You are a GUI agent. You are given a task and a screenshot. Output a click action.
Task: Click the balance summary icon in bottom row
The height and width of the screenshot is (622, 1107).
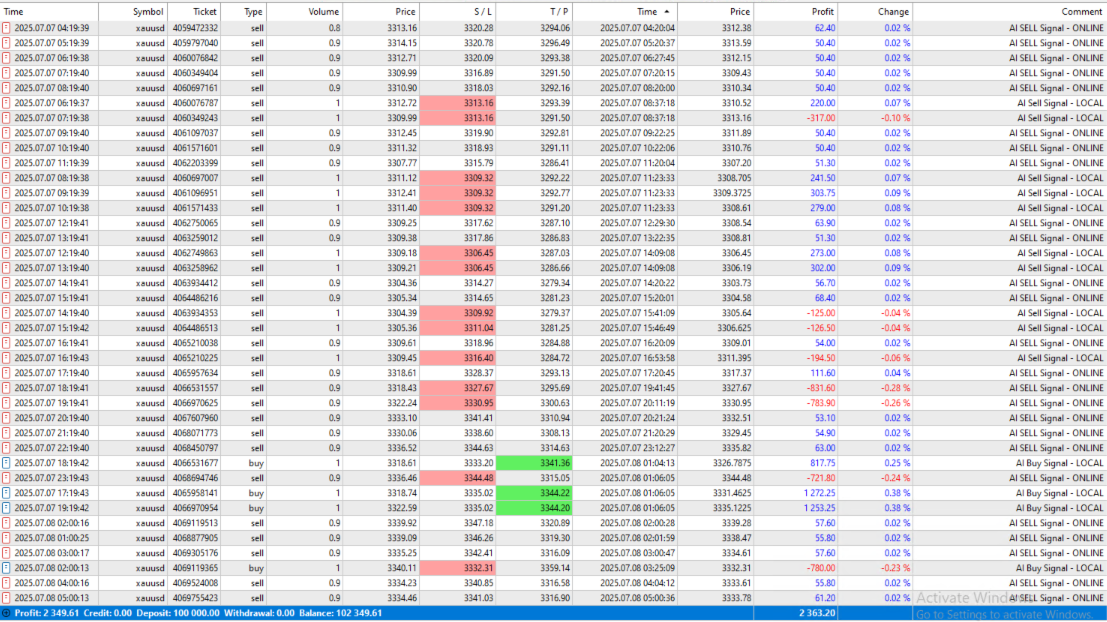coord(6,614)
